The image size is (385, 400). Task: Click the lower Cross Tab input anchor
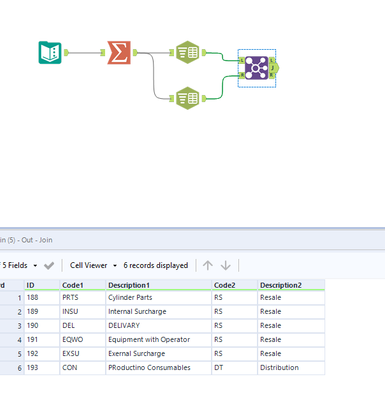(172, 98)
